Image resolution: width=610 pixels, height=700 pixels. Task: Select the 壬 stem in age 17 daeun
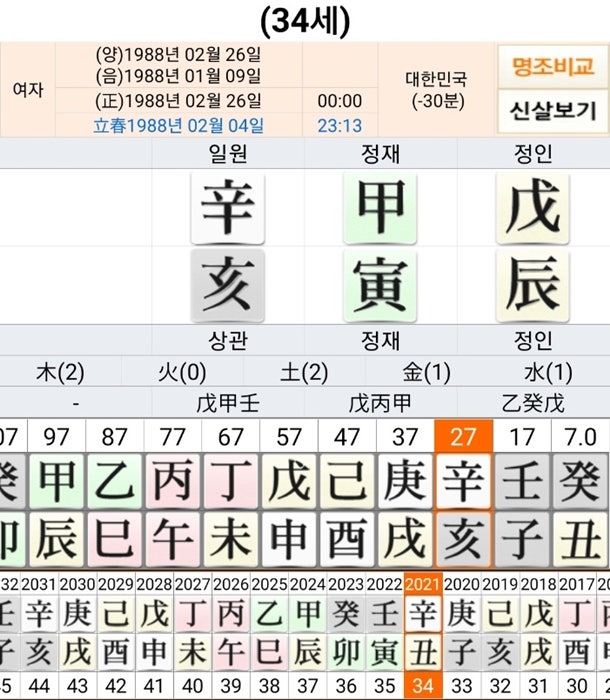click(x=522, y=481)
